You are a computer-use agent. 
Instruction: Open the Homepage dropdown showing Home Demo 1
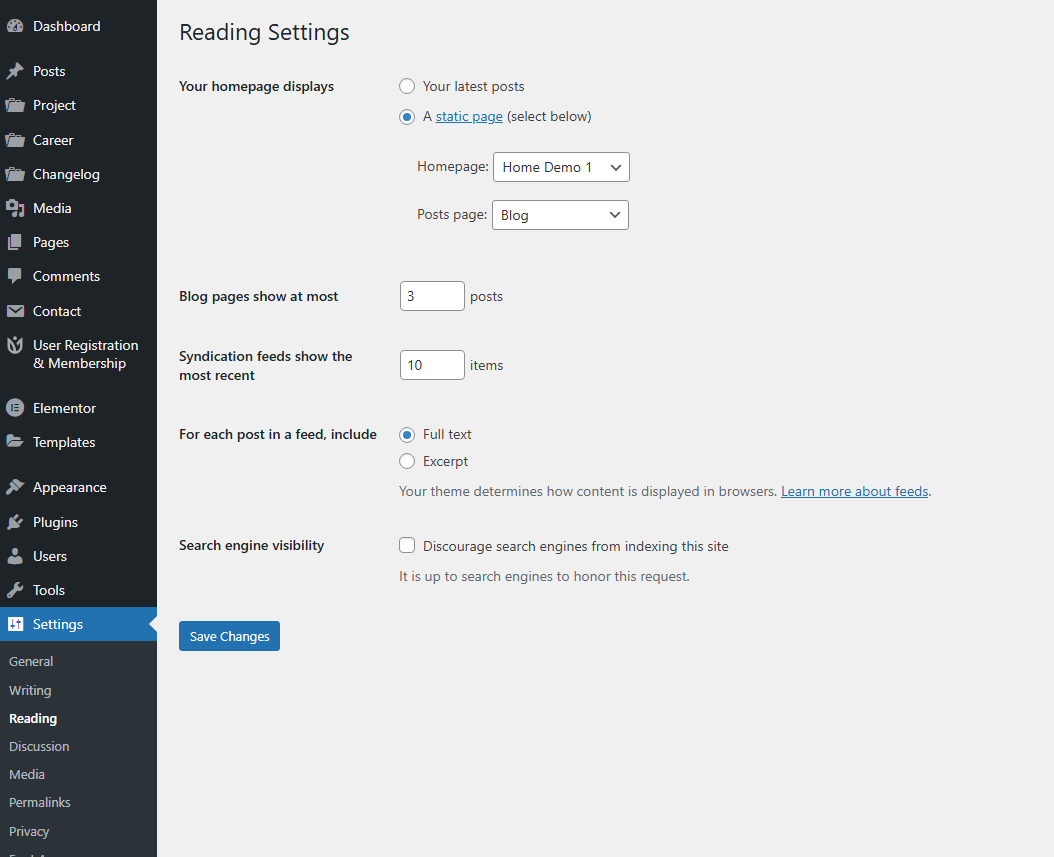(x=561, y=167)
